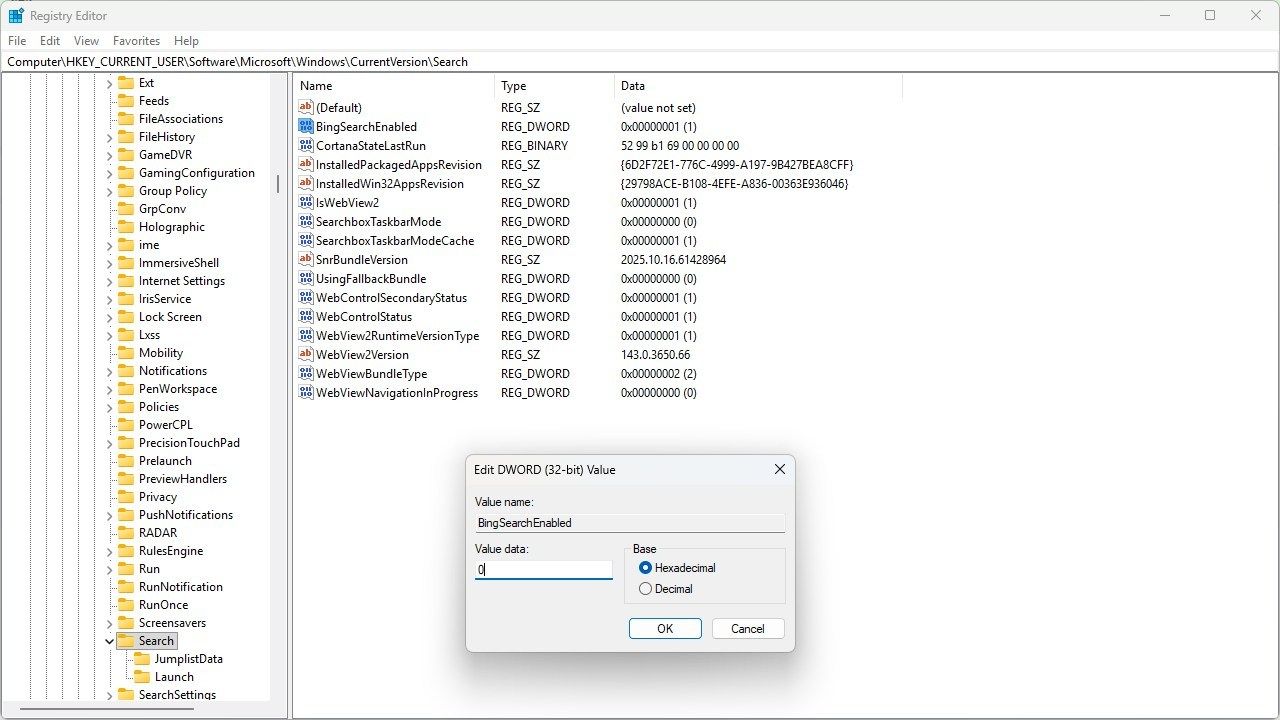
Task: Select the ImmersiveShell key
Action: click(x=179, y=263)
